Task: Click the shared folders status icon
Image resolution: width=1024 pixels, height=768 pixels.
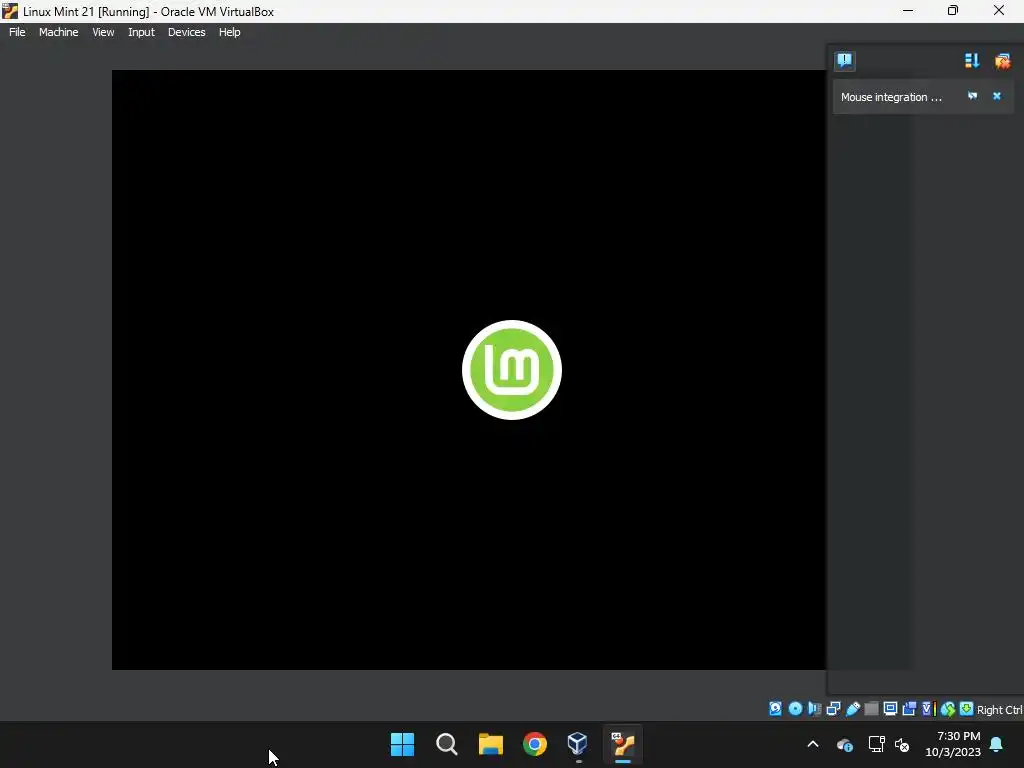Action: tap(871, 709)
